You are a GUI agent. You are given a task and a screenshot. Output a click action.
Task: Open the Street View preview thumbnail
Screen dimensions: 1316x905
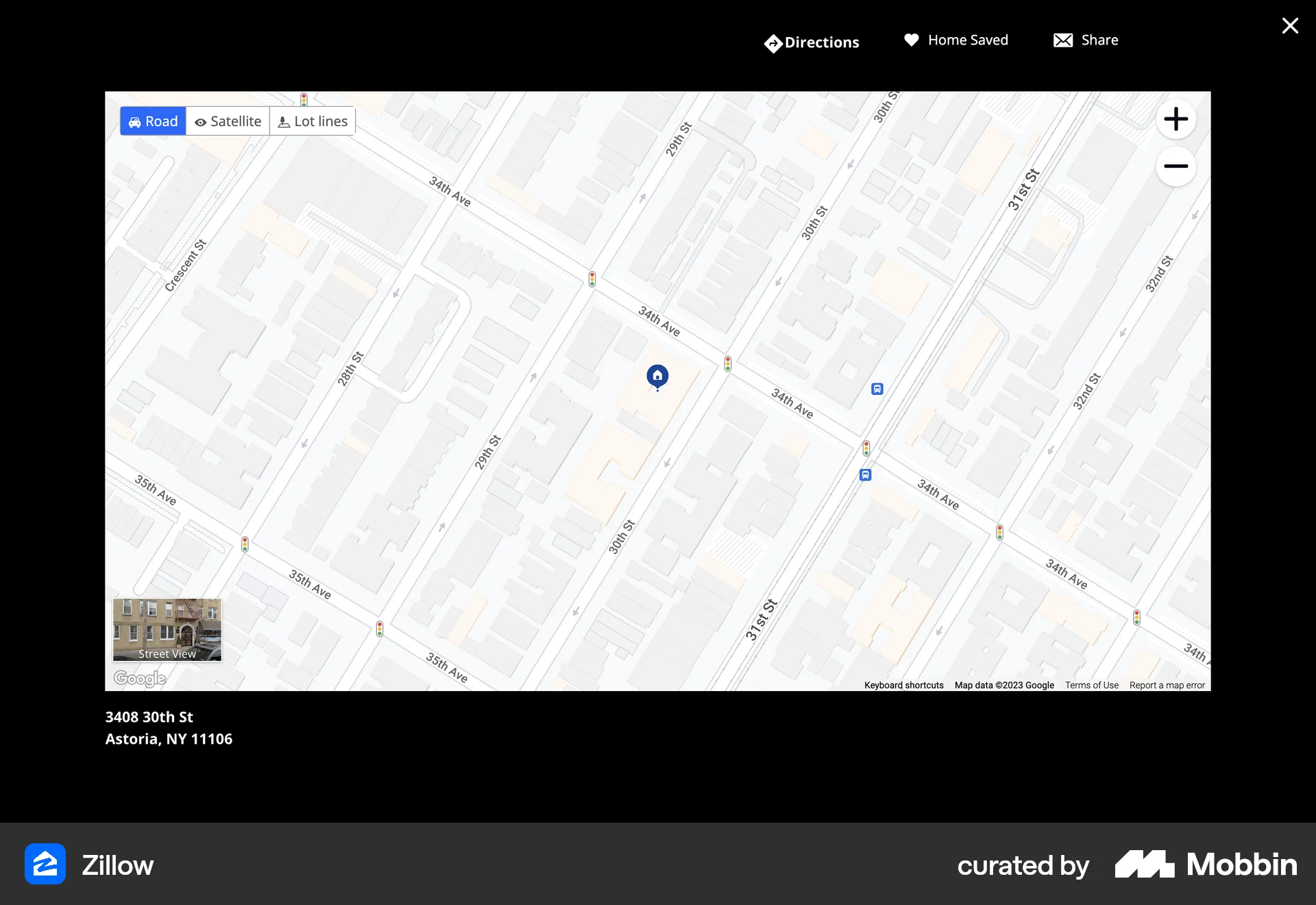coord(166,630)
